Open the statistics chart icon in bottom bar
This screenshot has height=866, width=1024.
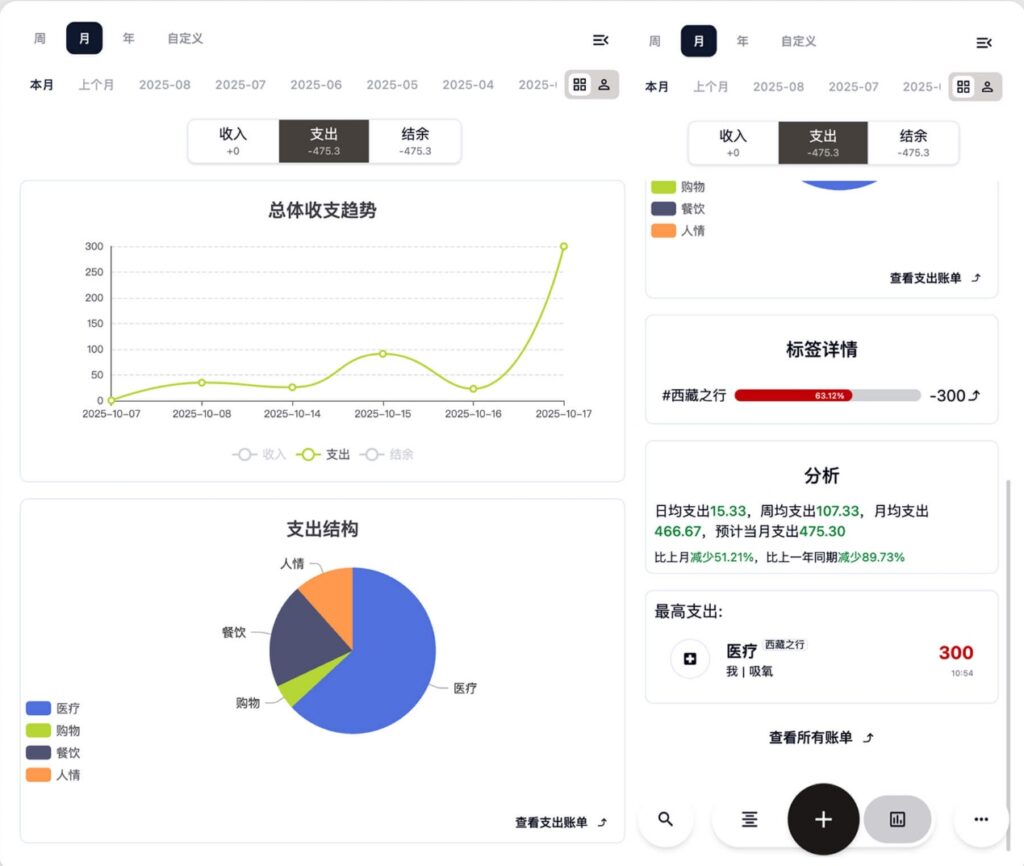897,819
